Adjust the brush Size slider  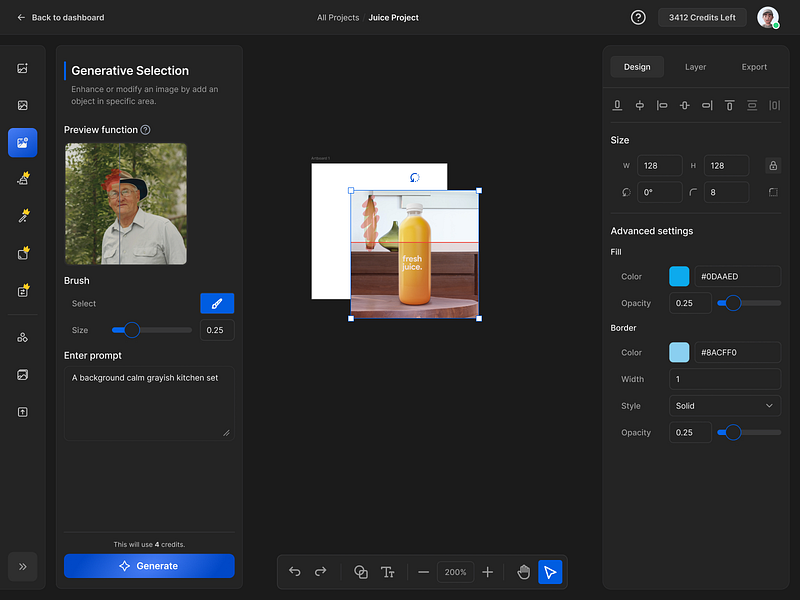(x=132, y=330)
